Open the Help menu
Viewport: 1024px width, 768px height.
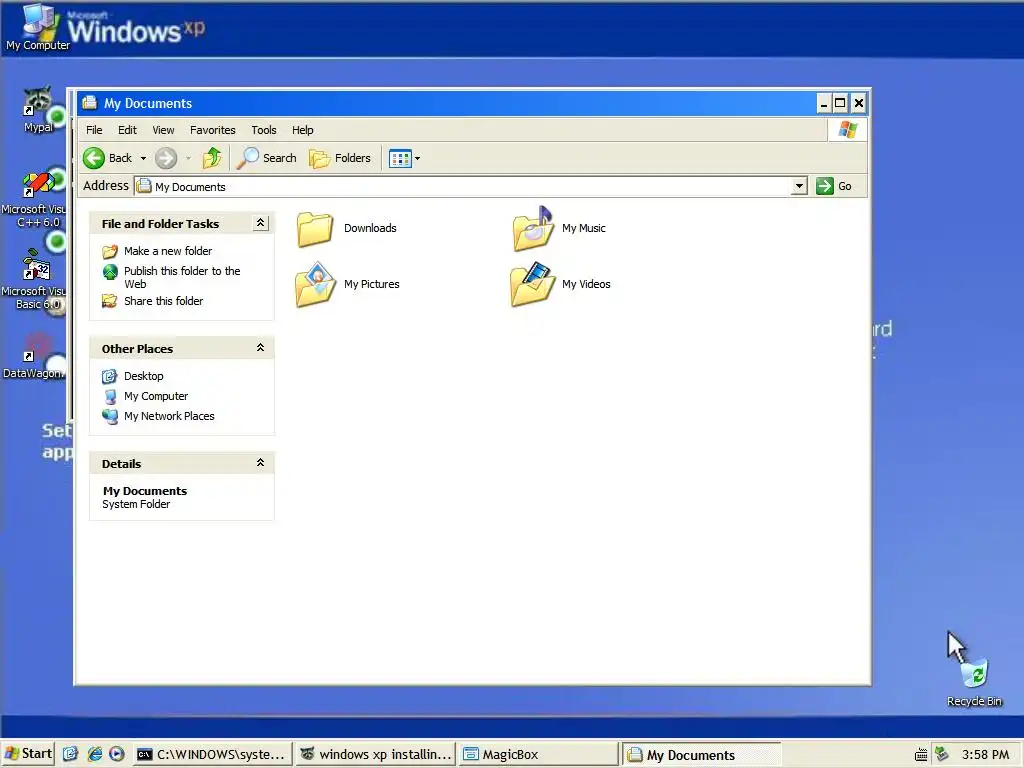tap(302, 130)
